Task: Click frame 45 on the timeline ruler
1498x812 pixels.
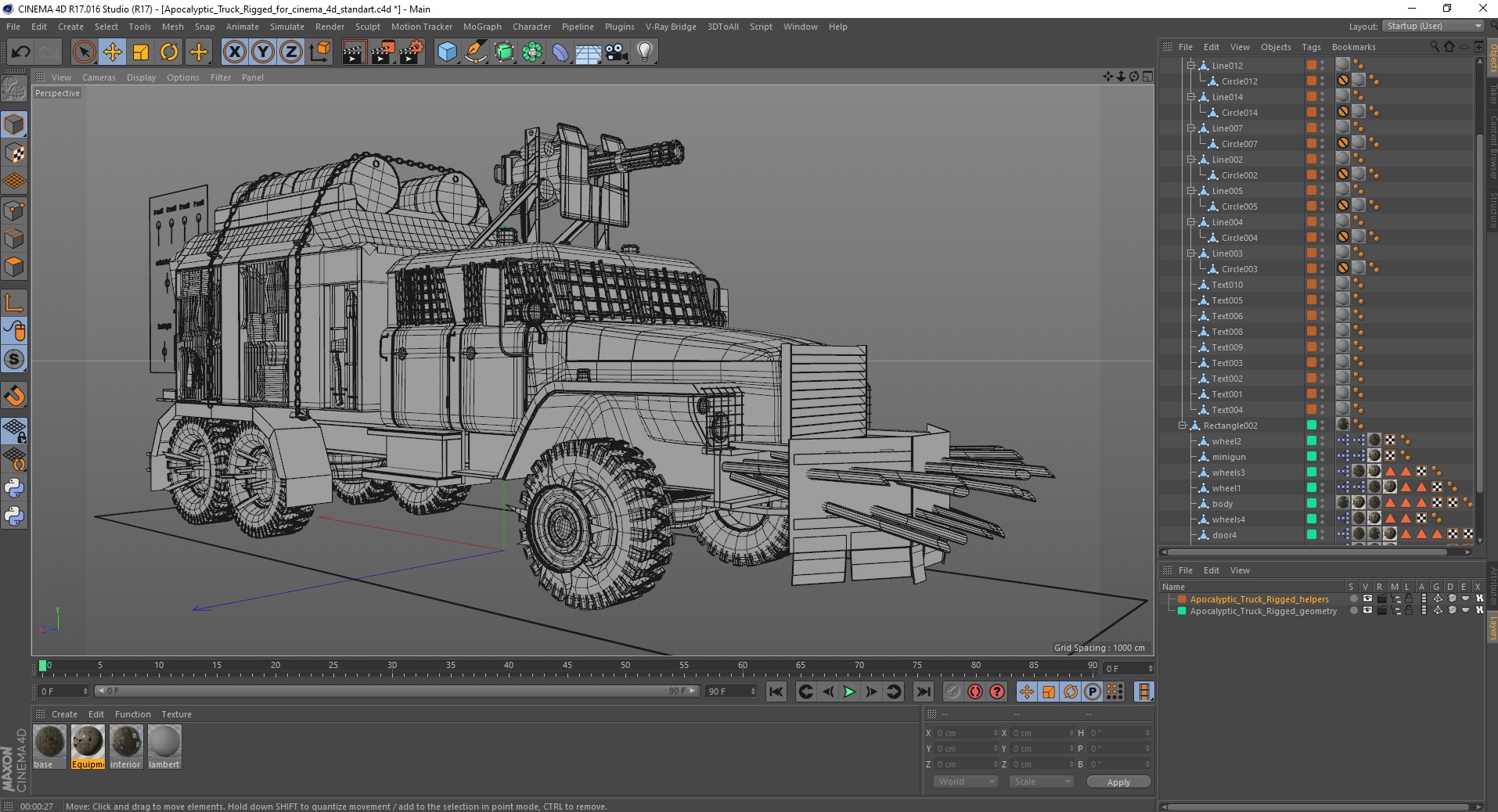Action: [567, 667]
